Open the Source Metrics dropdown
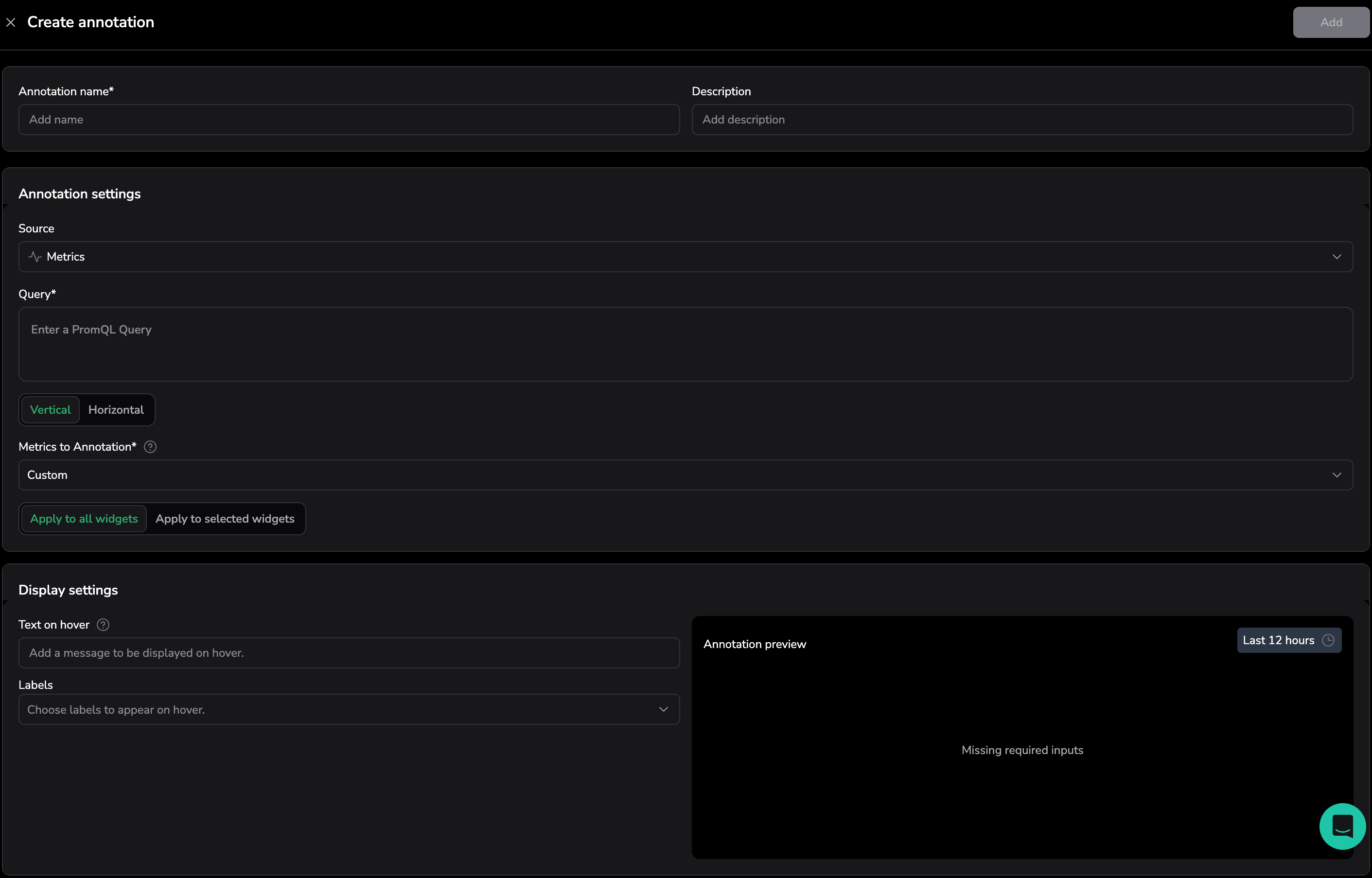 point(684,257)
